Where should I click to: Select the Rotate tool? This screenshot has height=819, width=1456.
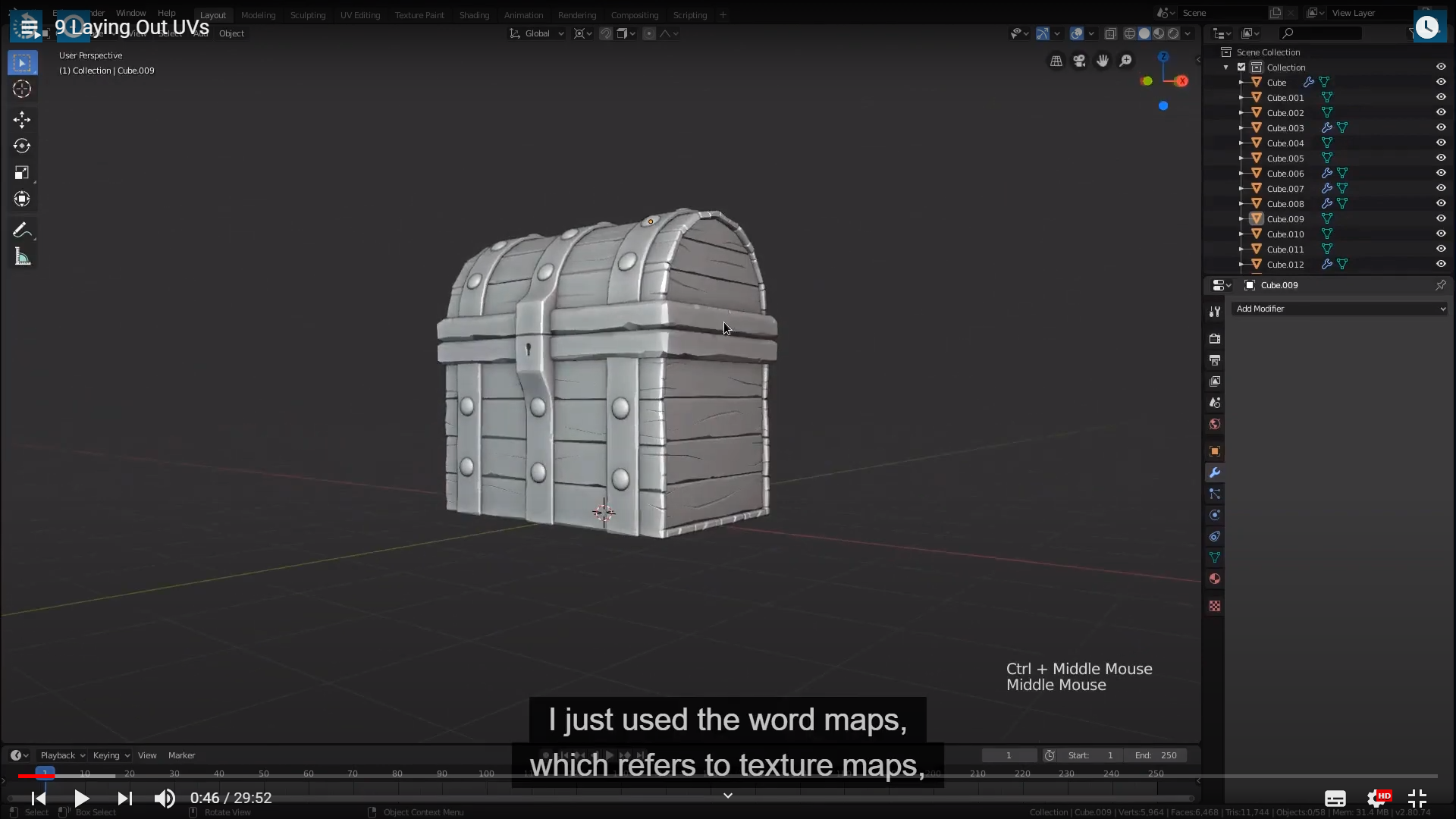22,146
